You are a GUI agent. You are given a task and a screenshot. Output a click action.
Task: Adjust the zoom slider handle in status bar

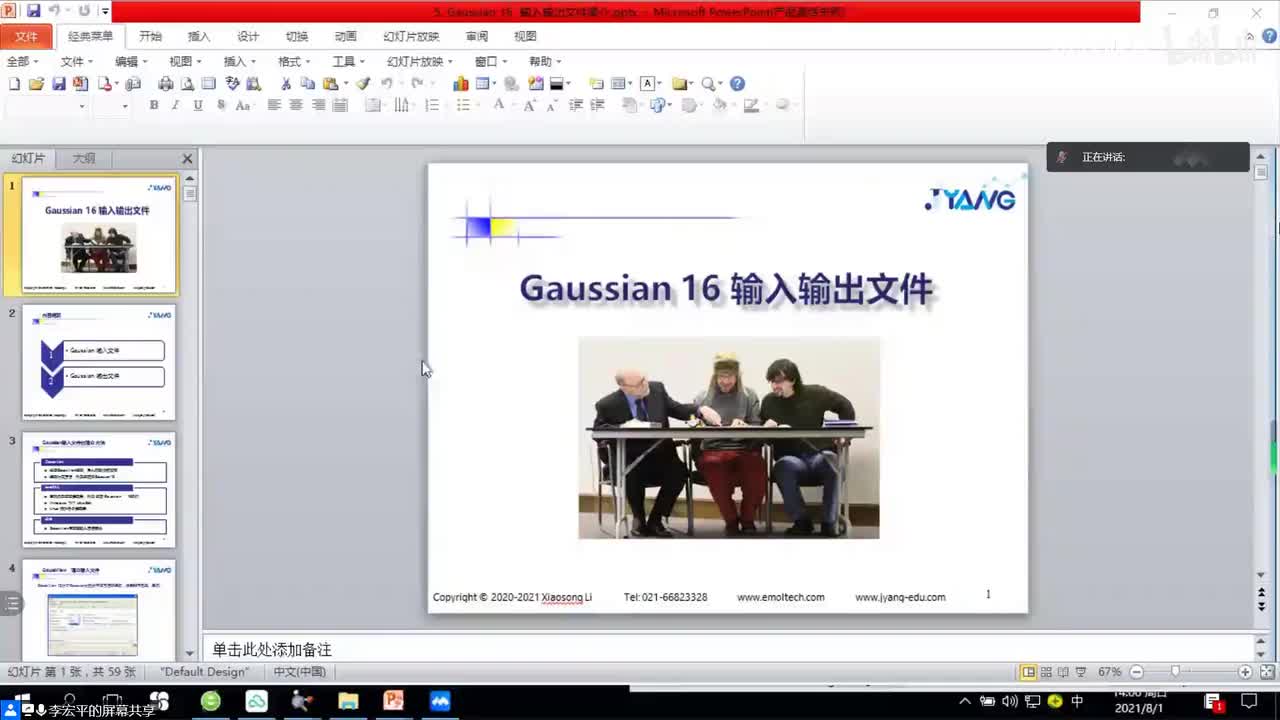(x=1175, y=672)
